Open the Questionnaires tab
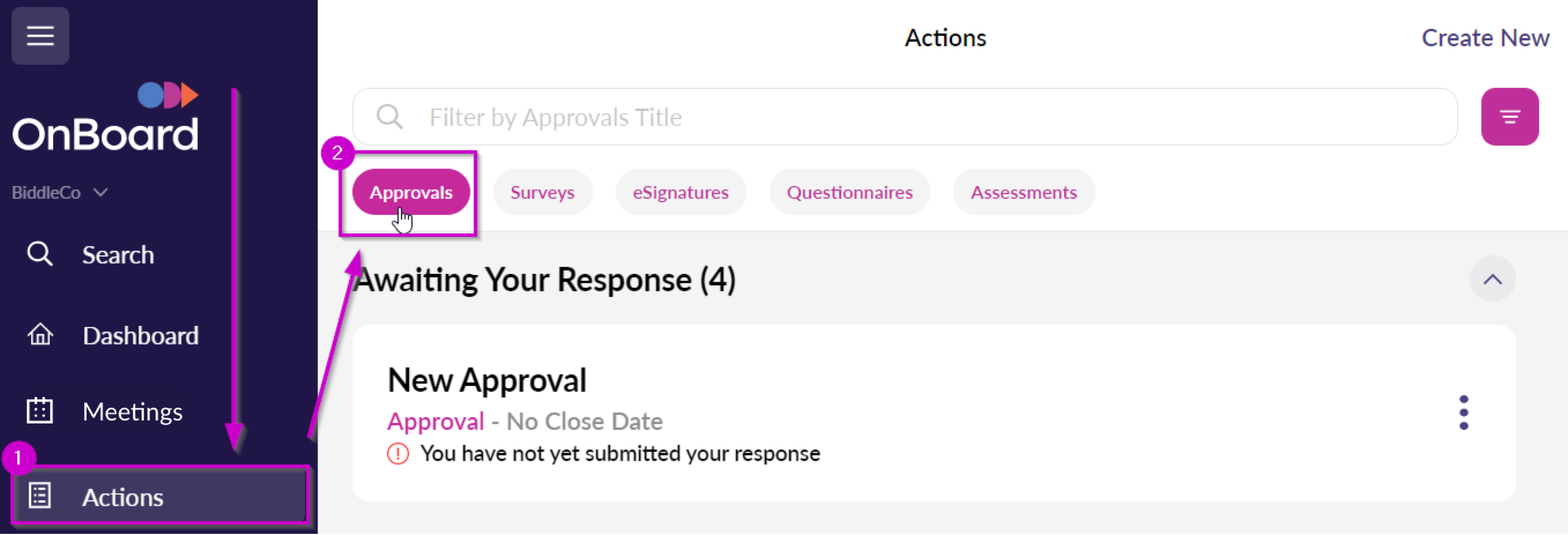1568x535 pixels. pyautogui.click(x=849, y=192)
